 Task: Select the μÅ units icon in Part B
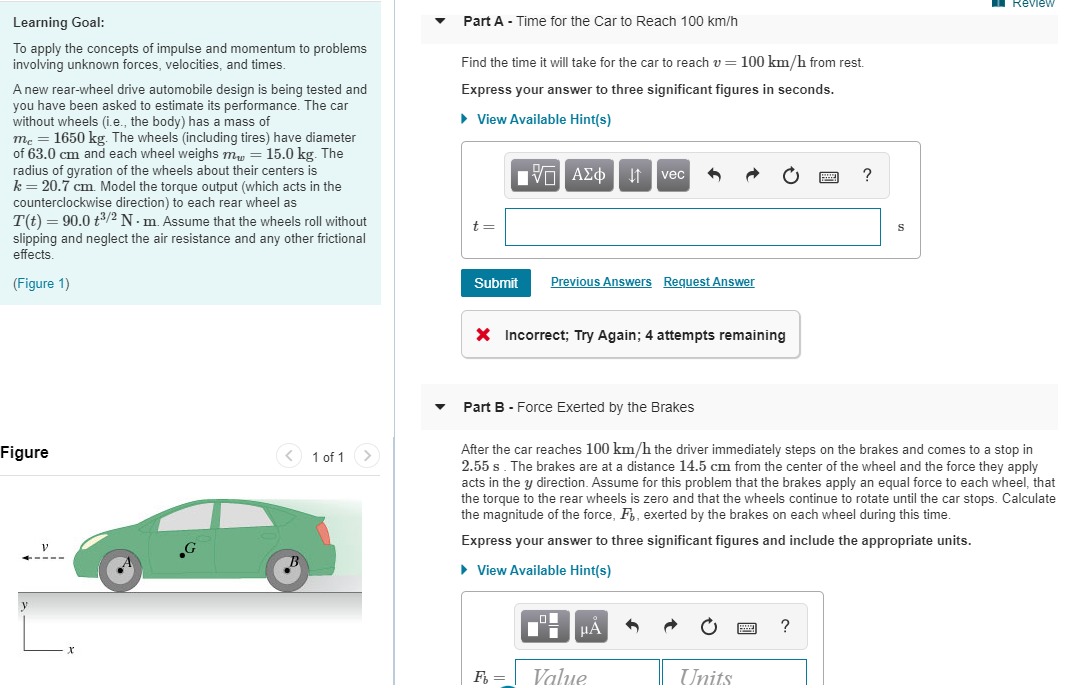589,626
